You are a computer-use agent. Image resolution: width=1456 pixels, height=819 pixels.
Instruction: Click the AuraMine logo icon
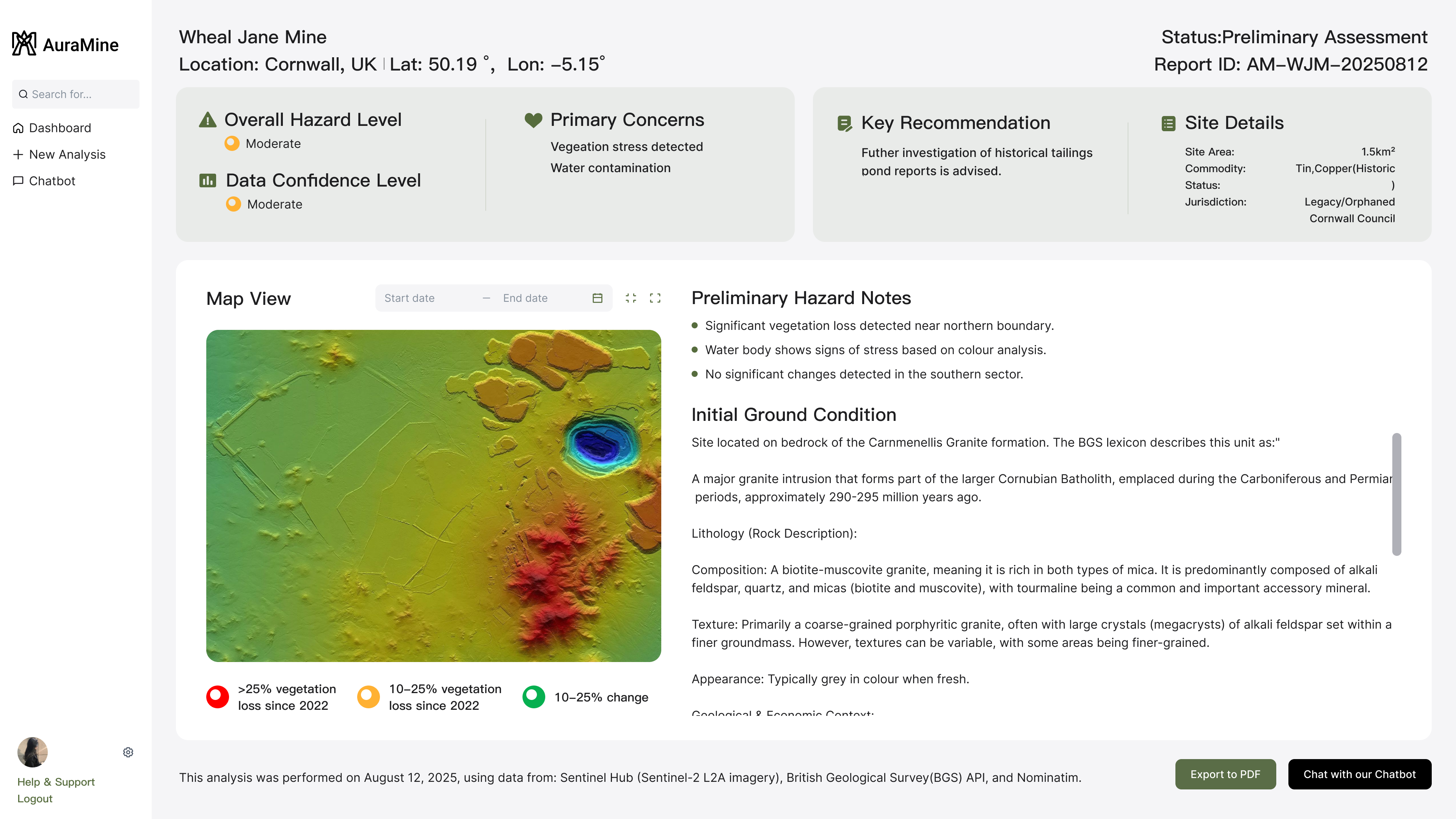(24, 44)
